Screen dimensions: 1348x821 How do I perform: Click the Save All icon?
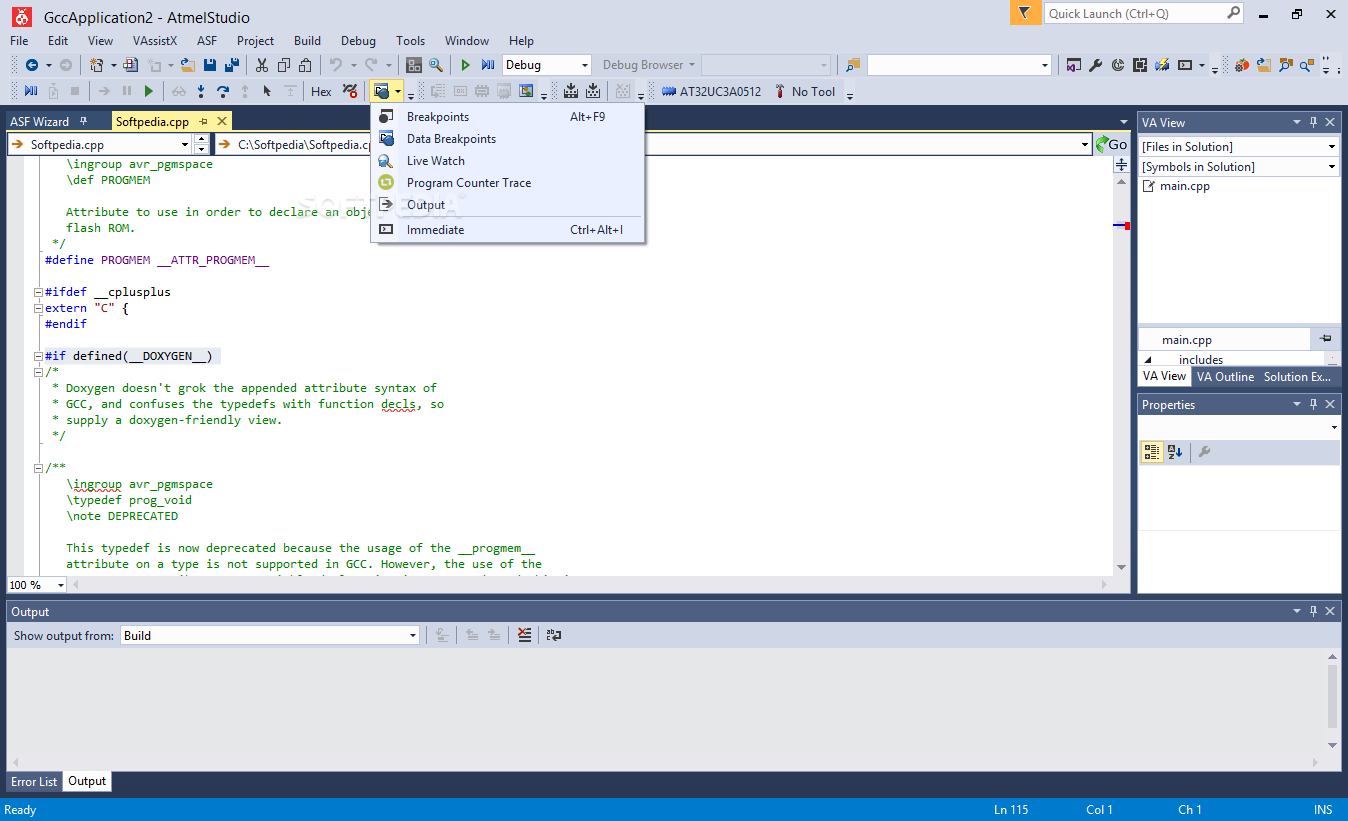pyautogui.click(x=232, y=65)
